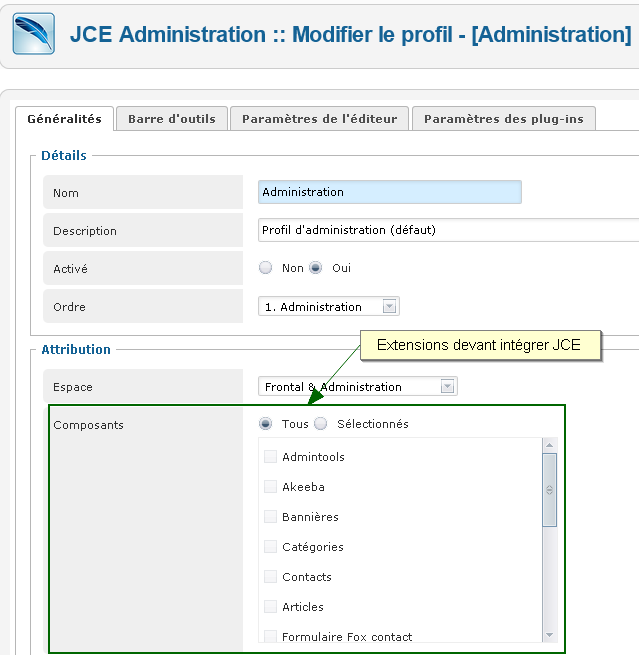The height and width of the screenshot is (657, 639).
Task: Check the Admintools checkbox
Action: tap(270, 456)
